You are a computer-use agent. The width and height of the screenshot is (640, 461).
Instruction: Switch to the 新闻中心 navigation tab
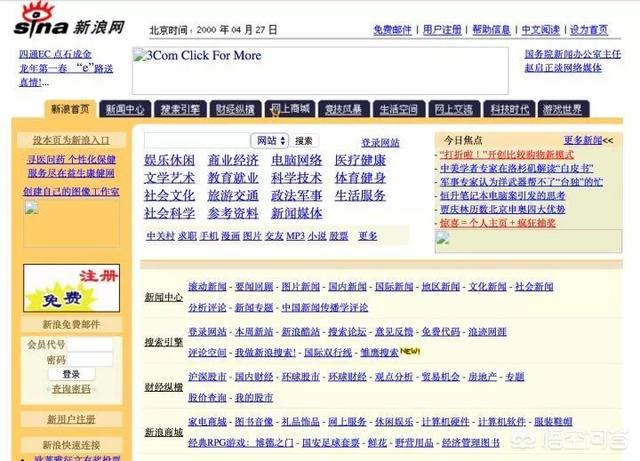tap(125, 109)
